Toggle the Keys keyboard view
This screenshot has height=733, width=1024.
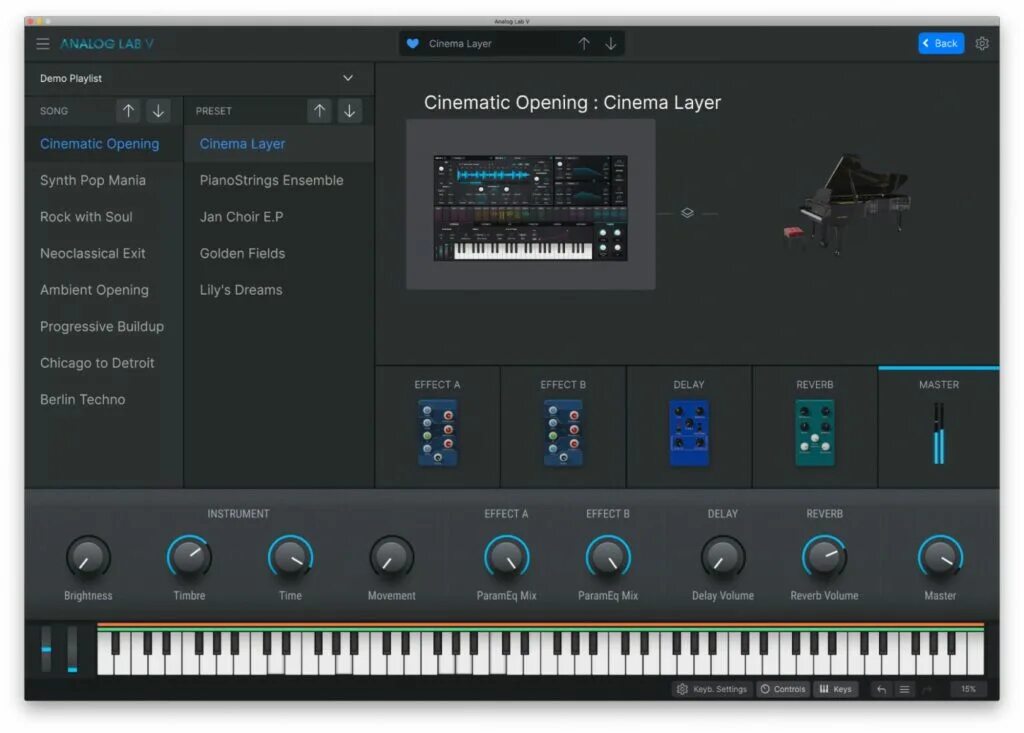(836, 689)
